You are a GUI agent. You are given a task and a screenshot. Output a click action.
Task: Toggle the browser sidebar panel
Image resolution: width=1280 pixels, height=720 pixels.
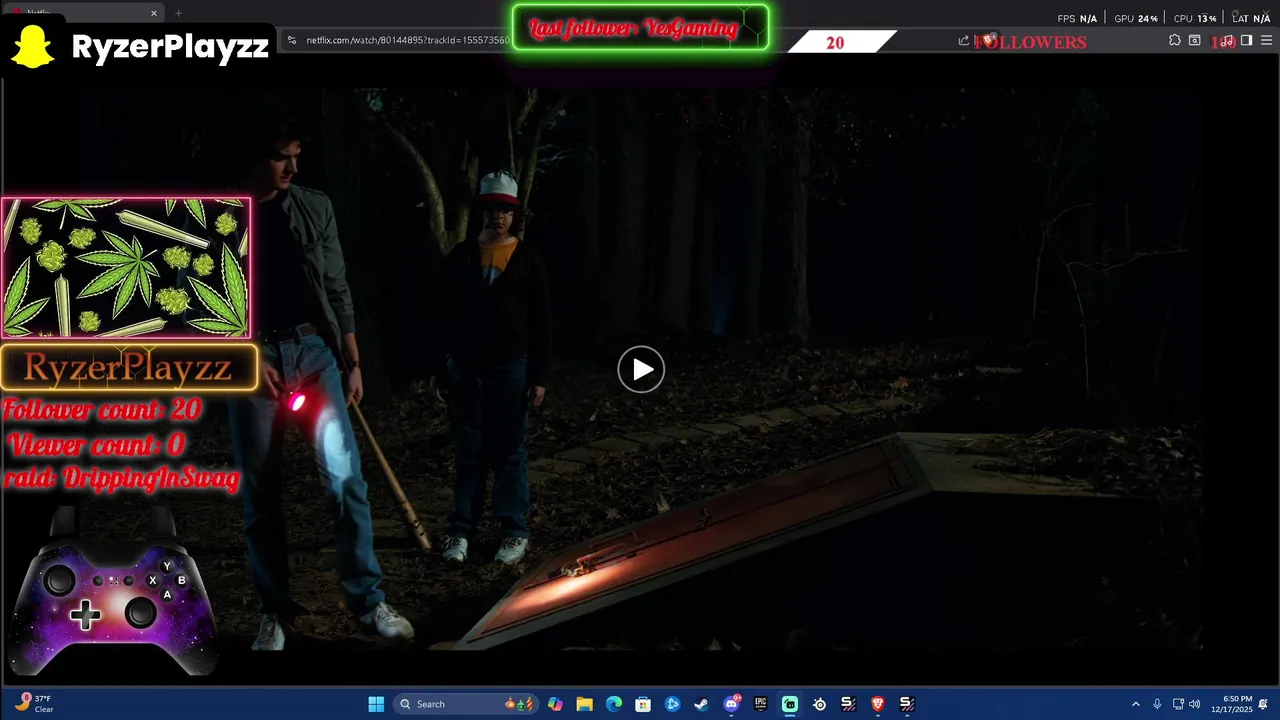click(1246, 41)
